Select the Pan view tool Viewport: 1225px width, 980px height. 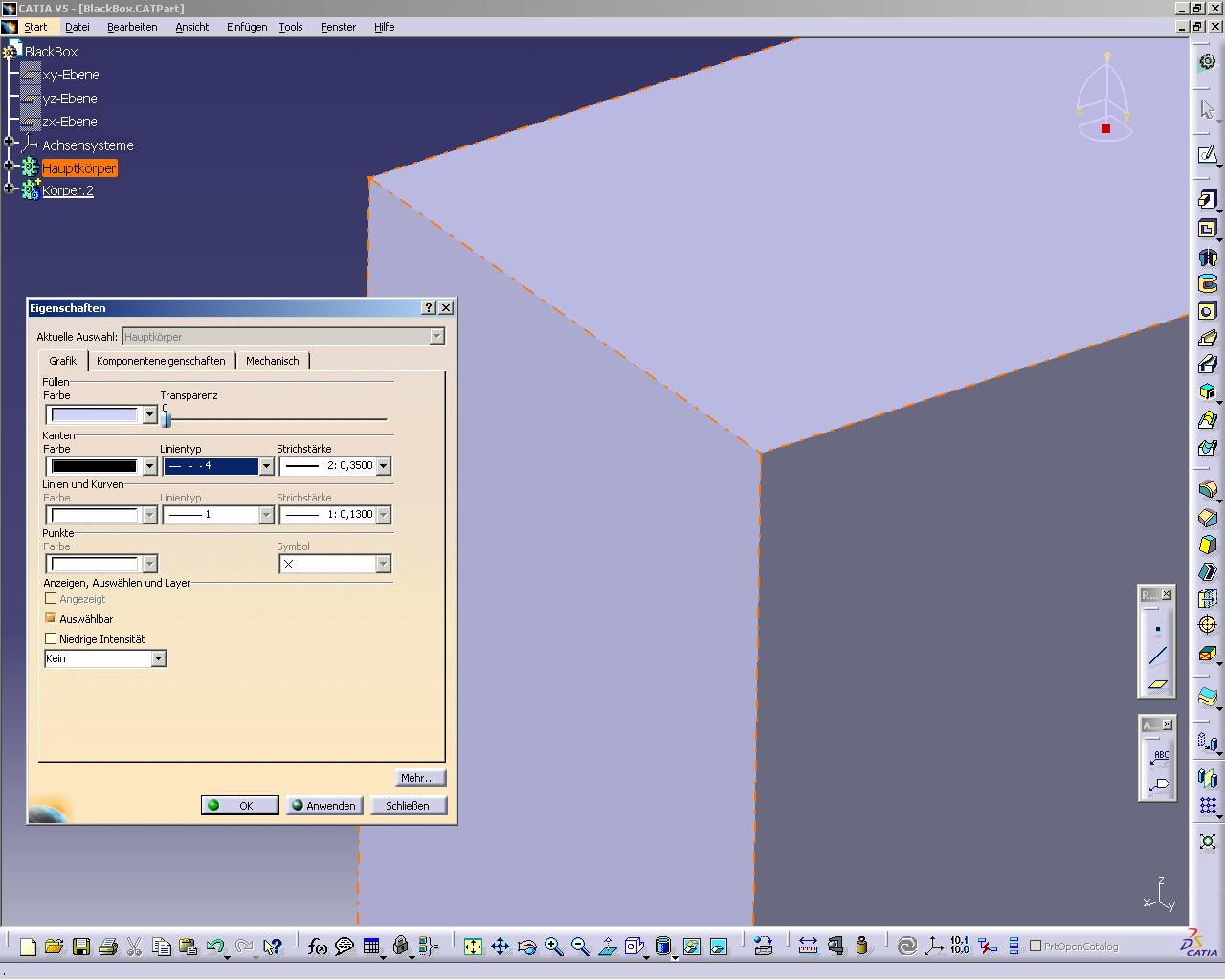click(x=500, y=947)
